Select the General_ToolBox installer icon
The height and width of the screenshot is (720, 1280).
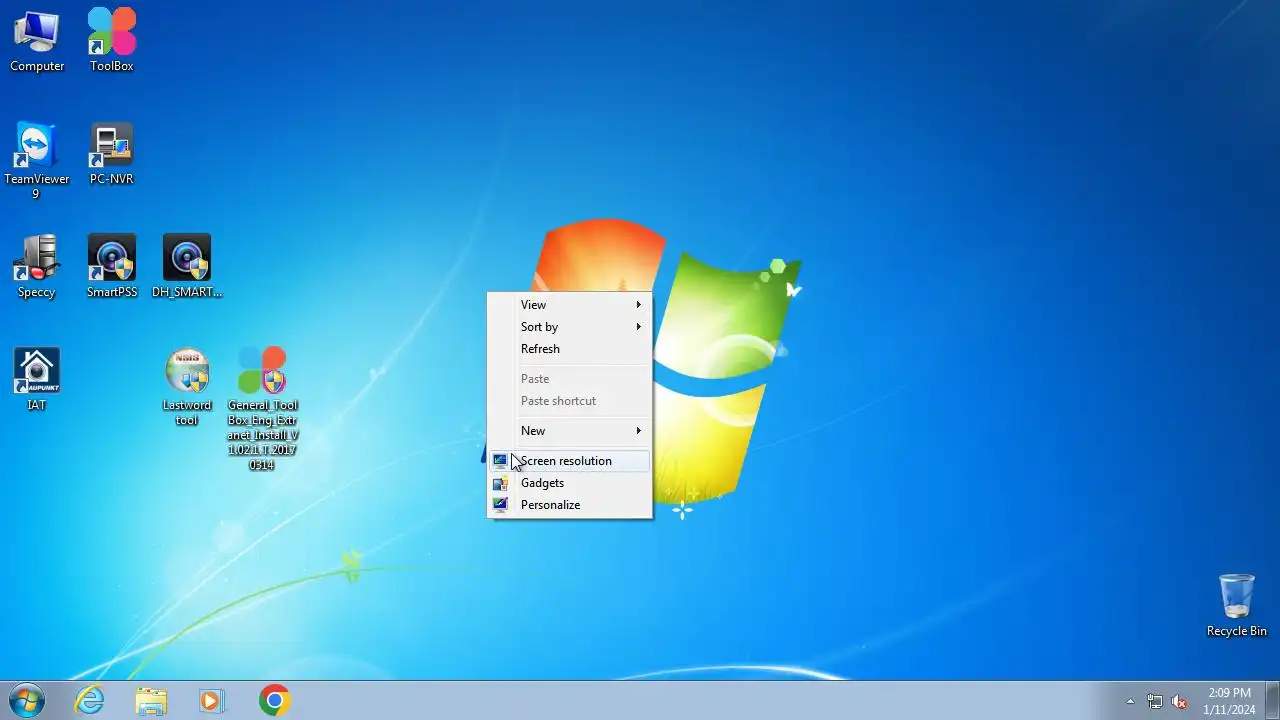262,409
